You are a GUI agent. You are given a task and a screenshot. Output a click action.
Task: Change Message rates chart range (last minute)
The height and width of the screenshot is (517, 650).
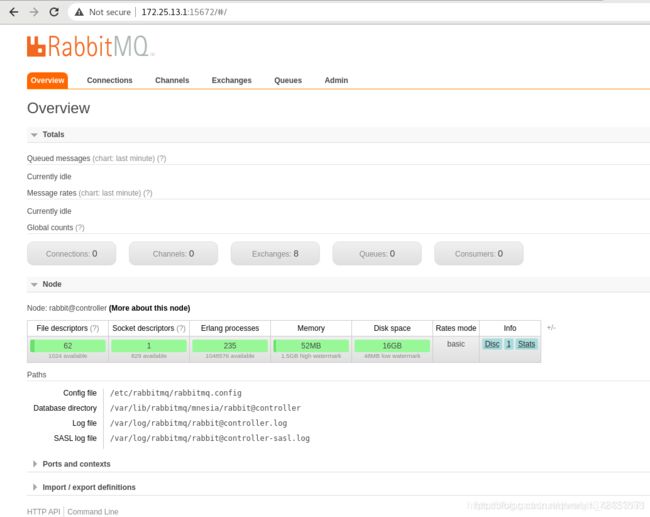(x=110, y=193)
